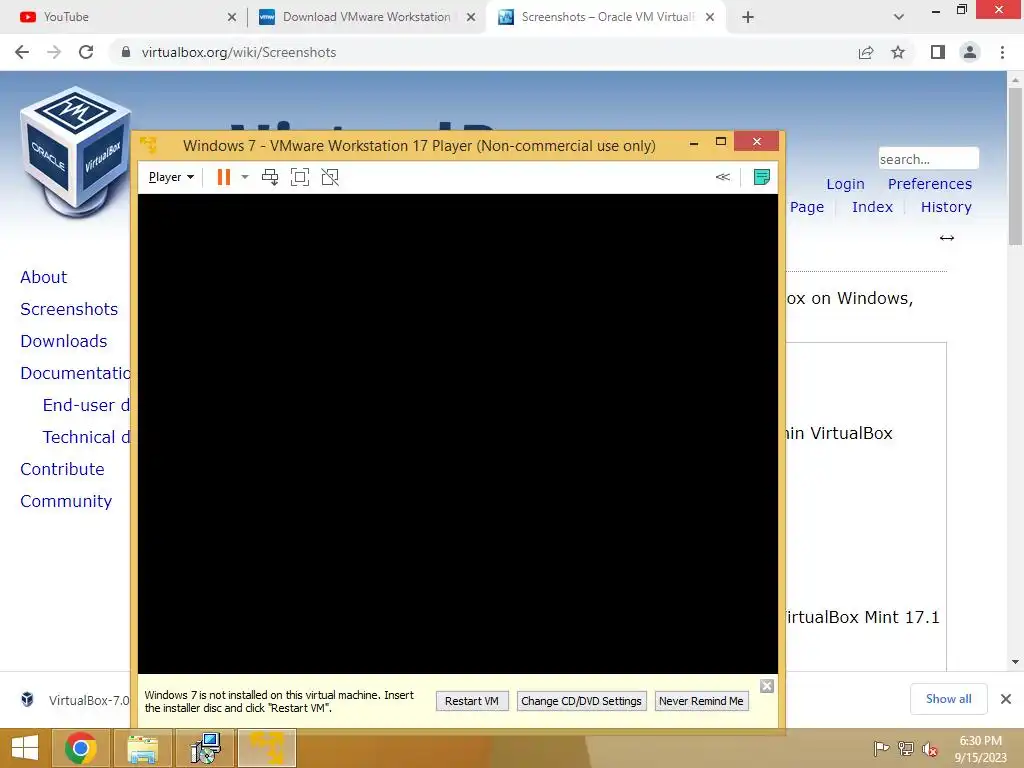1024x768 pixels.
Task: Open the Contribute sidebar link
Action: pyautogui.click(x=62, y=469)
